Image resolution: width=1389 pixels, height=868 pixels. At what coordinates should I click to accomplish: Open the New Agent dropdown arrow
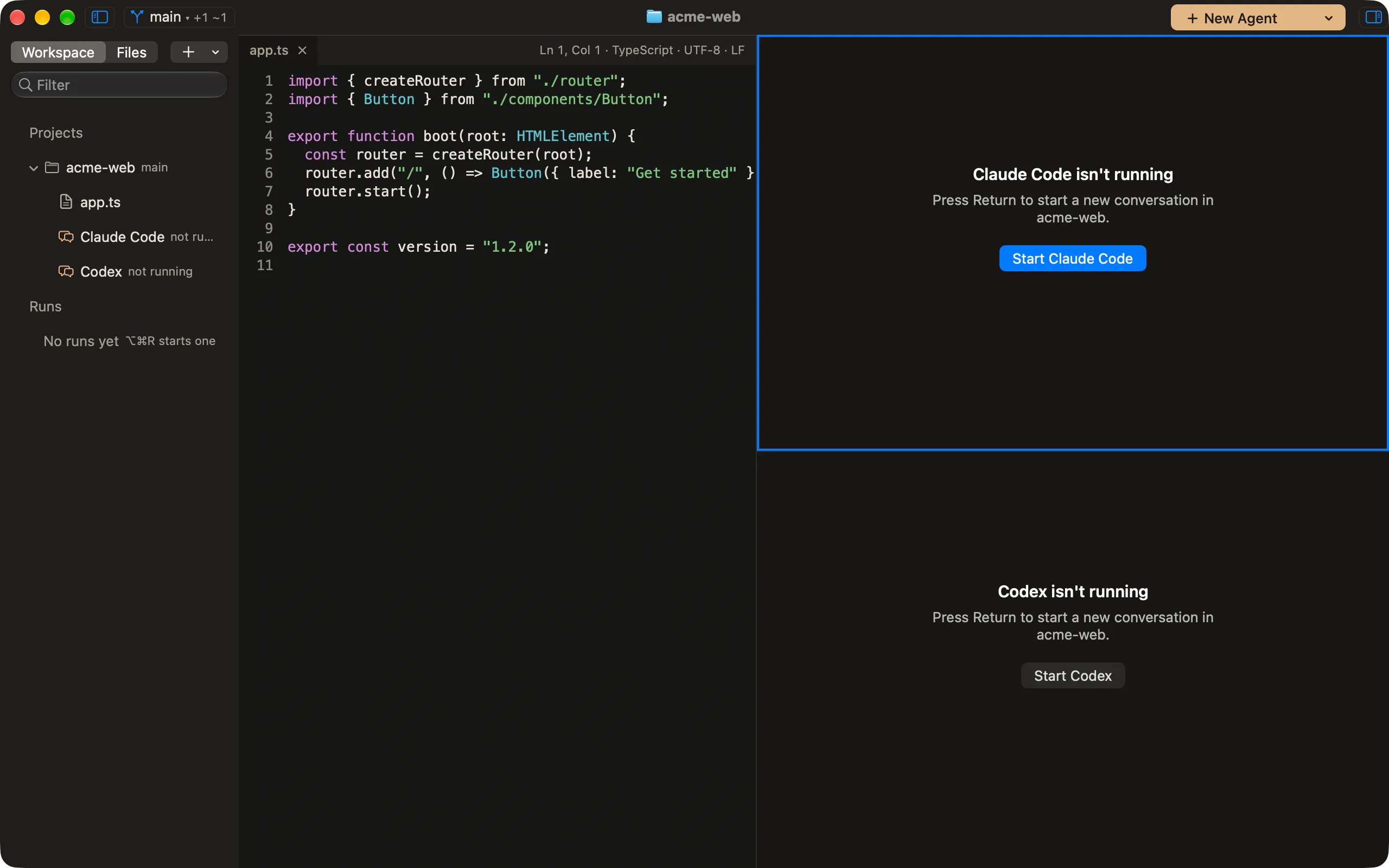(1328, 18)
